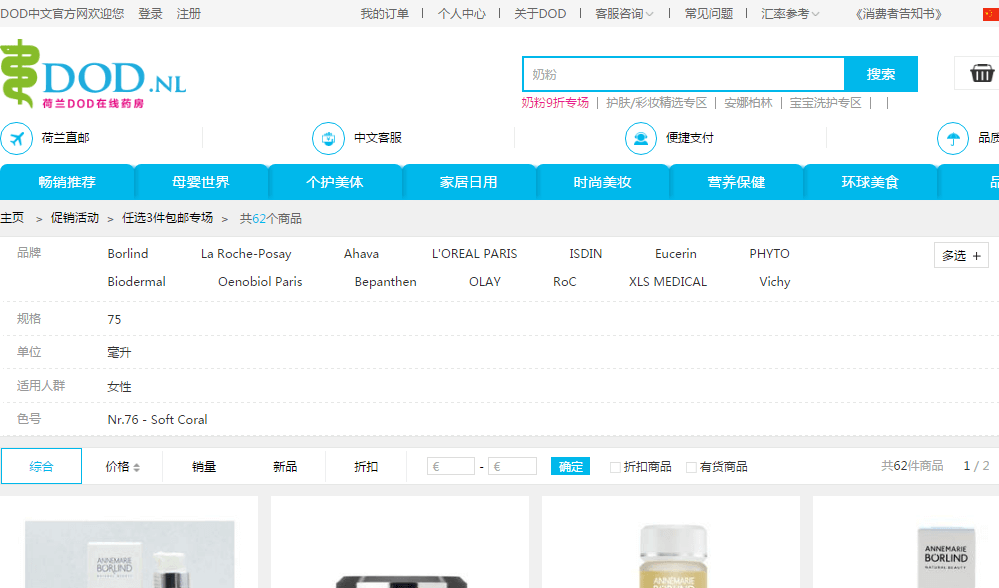The image size is (999, 588).
Task: Filter by brand Oenobiol Paris
Action: pos(260,282)
